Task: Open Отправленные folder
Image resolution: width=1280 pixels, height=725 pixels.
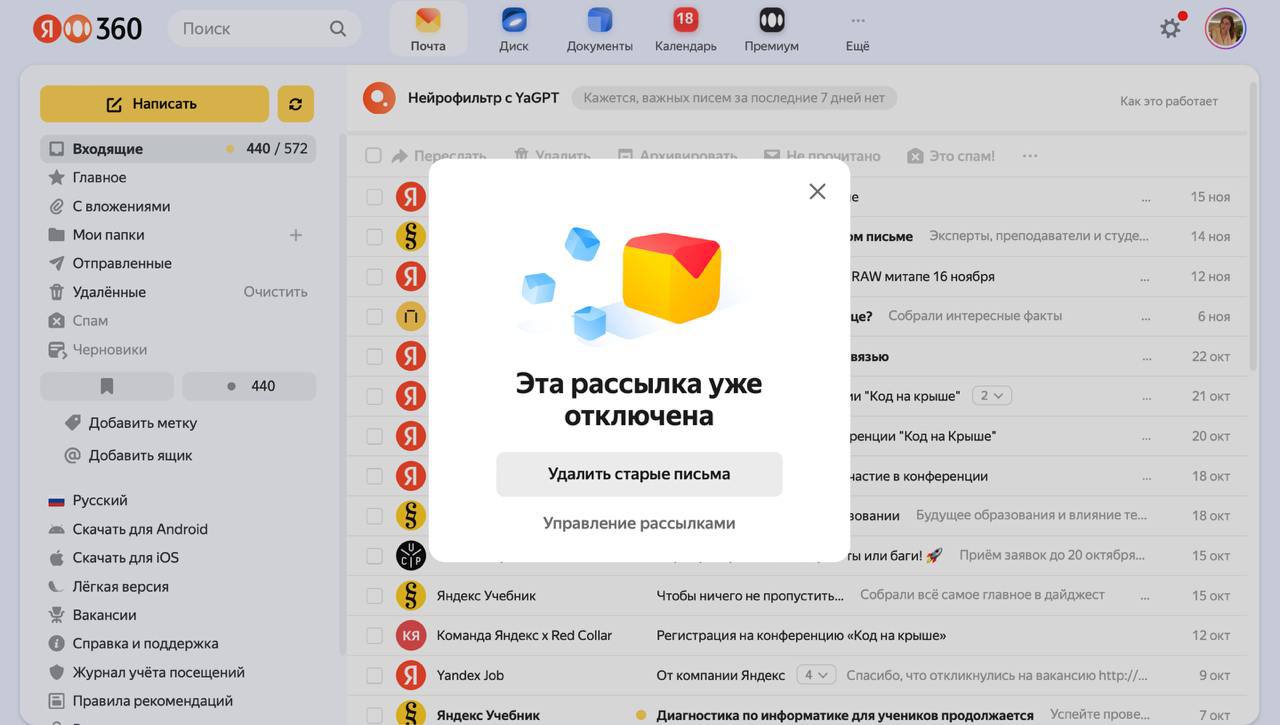Action: (122, 263)
